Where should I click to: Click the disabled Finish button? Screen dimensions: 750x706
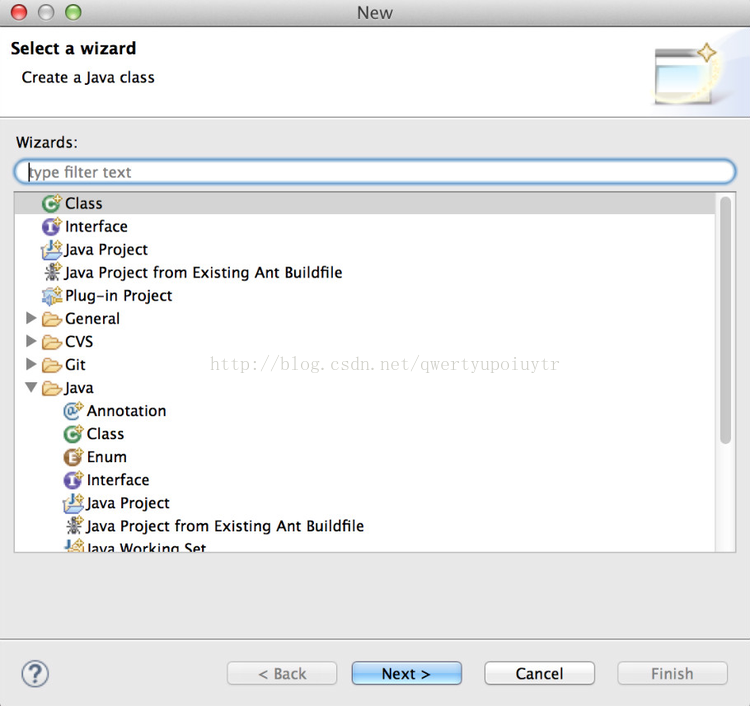673,673
